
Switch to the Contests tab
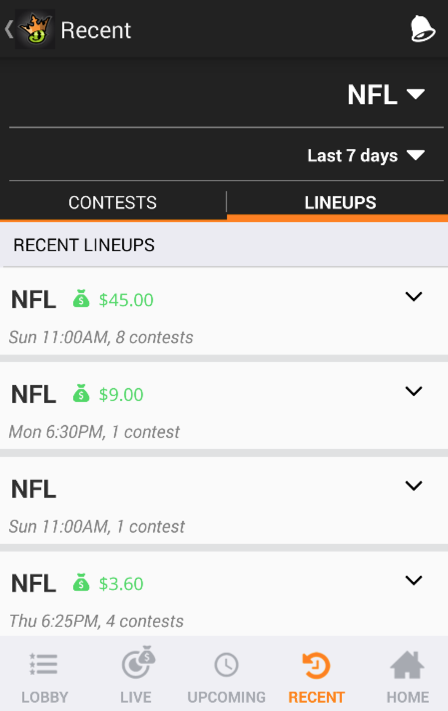point(112,203)
